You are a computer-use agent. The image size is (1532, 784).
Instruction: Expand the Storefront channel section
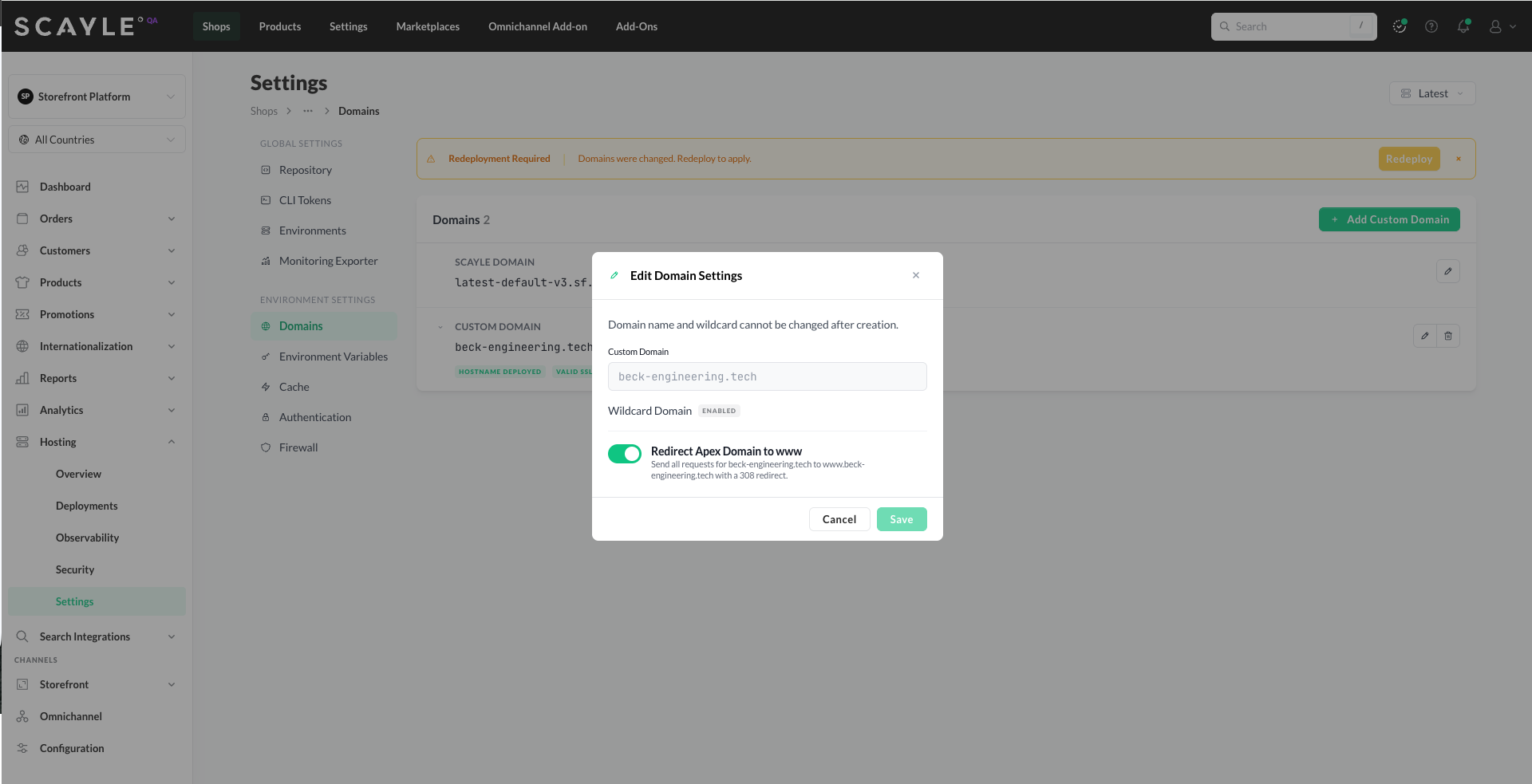pyautogui.click(x=97, y=684)
